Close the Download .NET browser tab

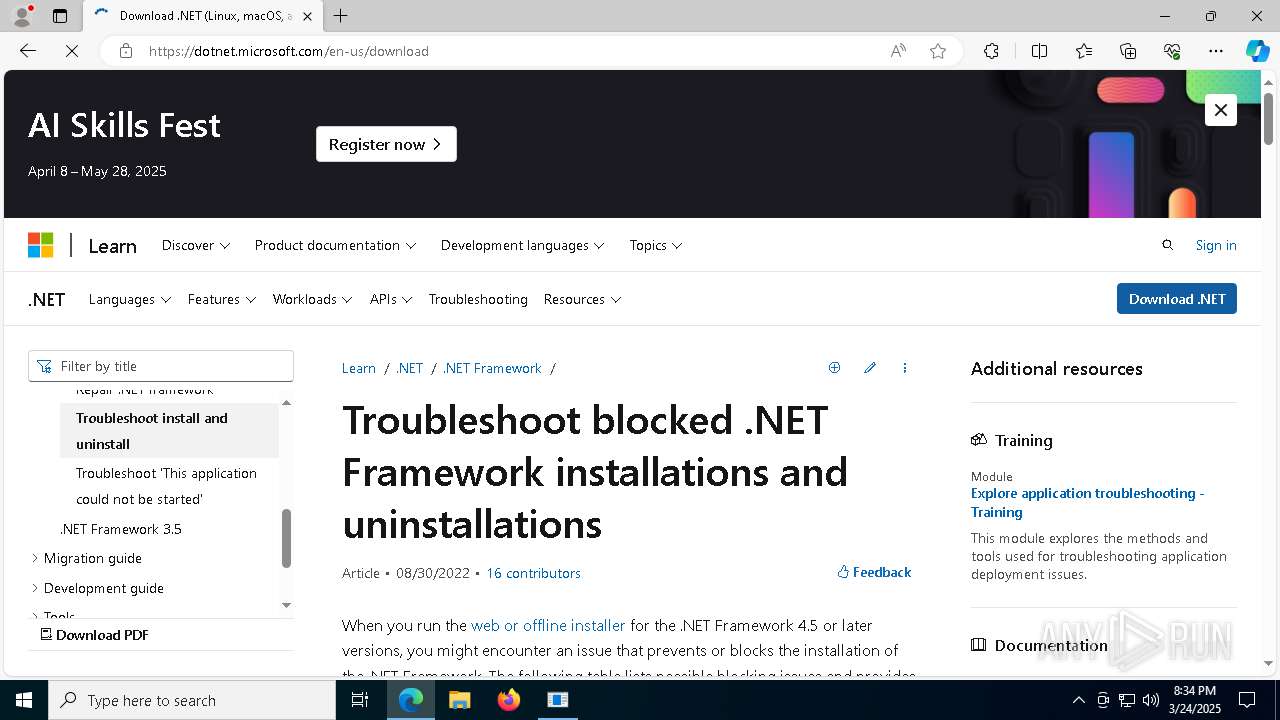coord(307,16)
